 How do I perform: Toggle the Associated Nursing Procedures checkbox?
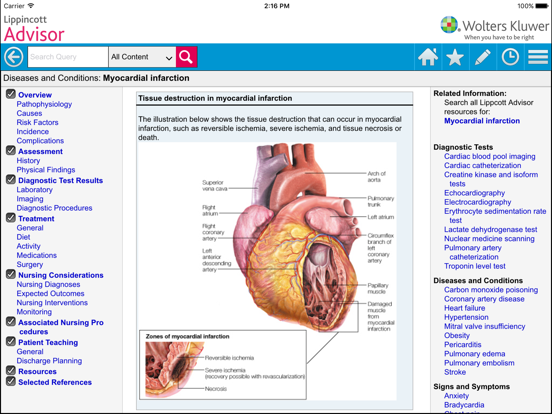pyautogui.click(x=11, y=322)
